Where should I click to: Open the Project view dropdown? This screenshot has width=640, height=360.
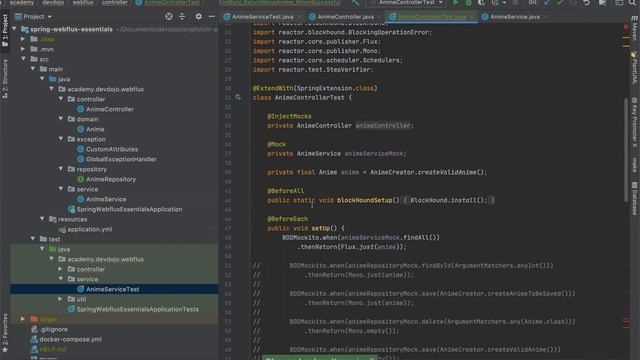pyautogui.click(x=33, y=17)
